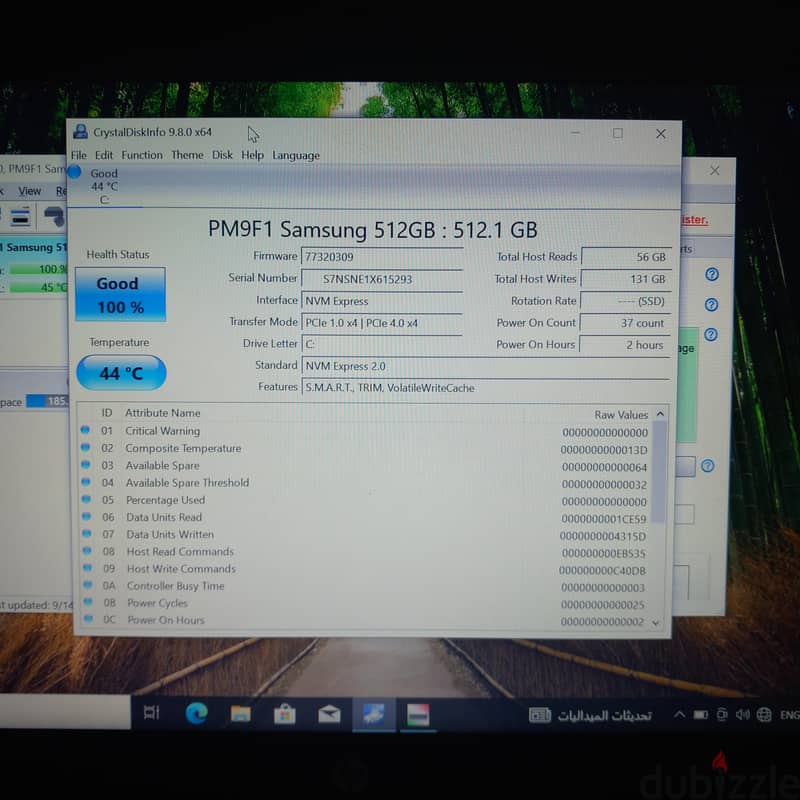Click the Total Host Writes value 131 GB
Image resolution: width=800 pixels, height=800 pixels.
pyautogui.click(x=626, y=279)
